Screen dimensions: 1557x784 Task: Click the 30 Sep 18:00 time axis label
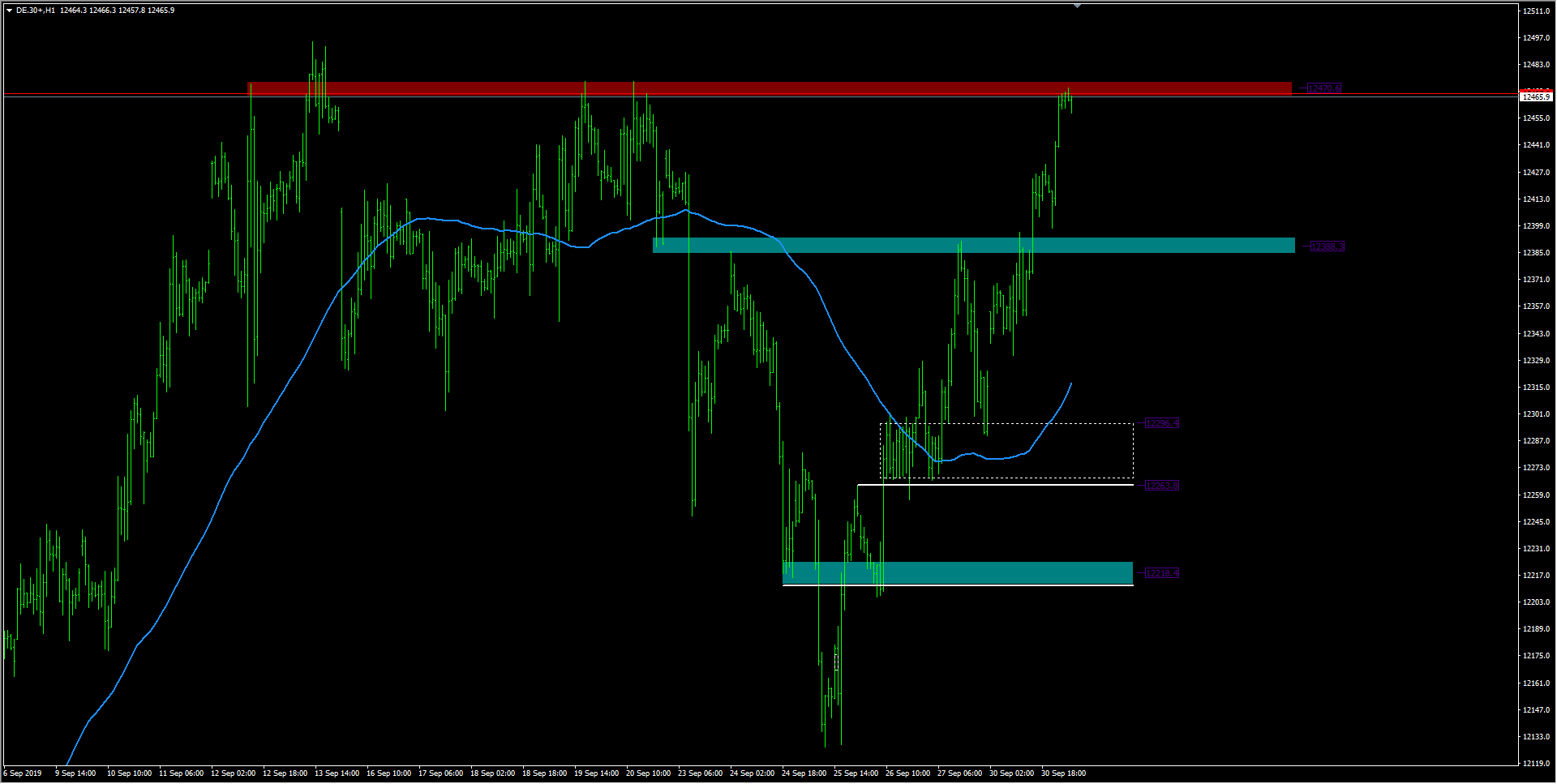1063,773
